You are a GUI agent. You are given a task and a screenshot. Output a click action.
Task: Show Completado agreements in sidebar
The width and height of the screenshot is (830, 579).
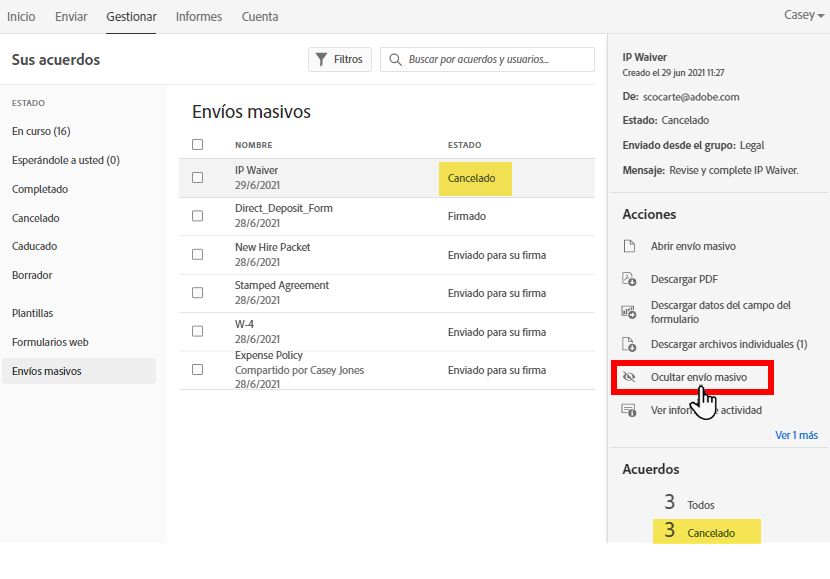pyautogui.click(x=40, y=189)
